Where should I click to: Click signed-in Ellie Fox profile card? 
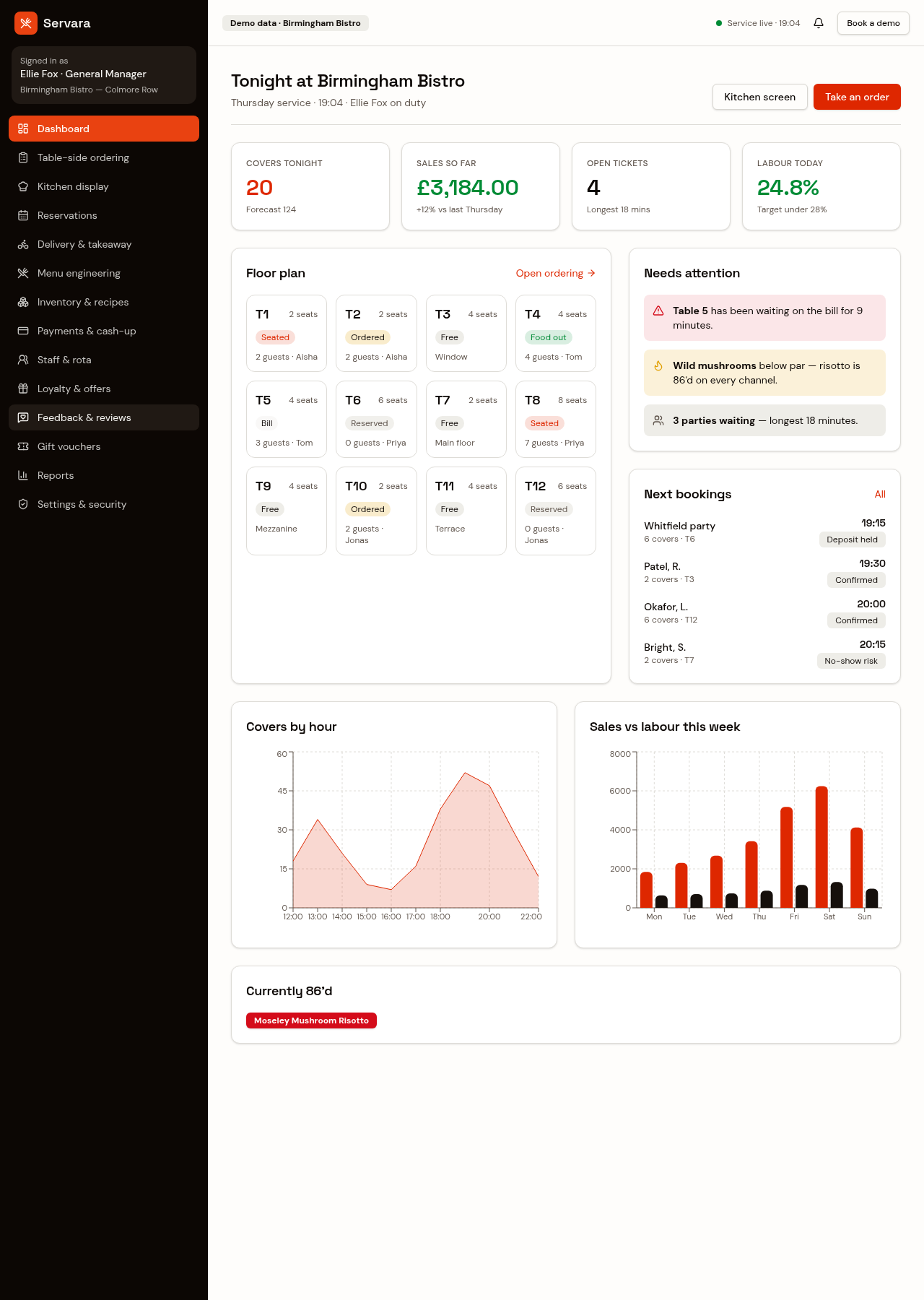104,75
